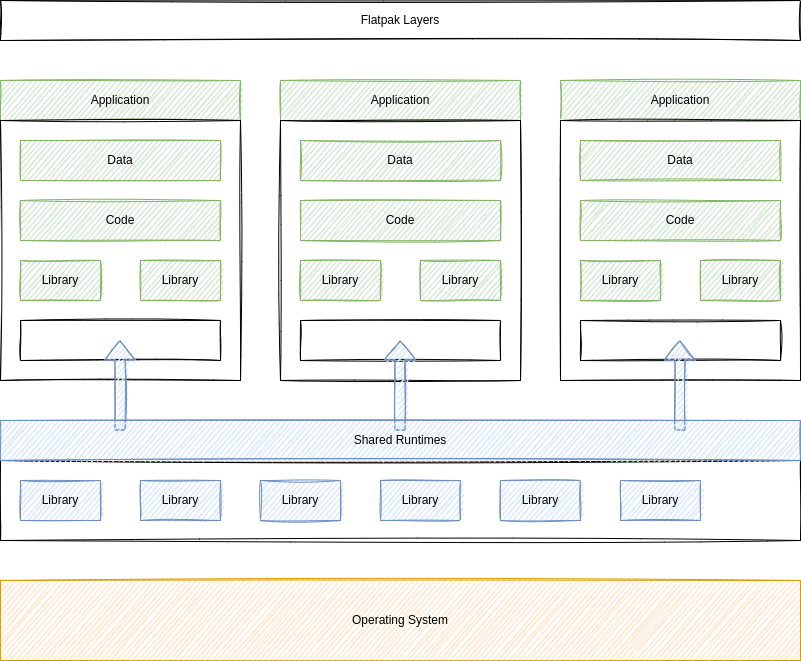Select blue arrow pointing into middle application
Screen dimensions: 801x661
pyautogui.click(x=400, y=386)
